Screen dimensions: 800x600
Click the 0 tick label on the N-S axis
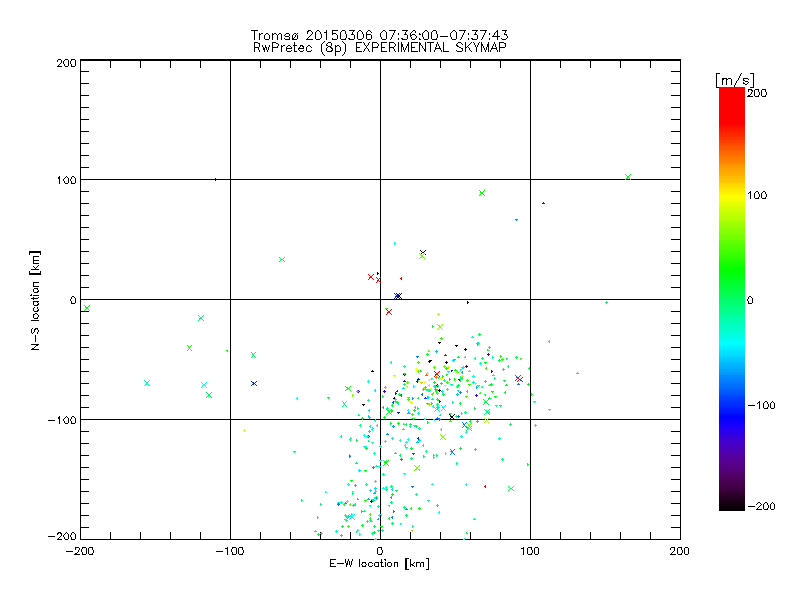(73, 300)
